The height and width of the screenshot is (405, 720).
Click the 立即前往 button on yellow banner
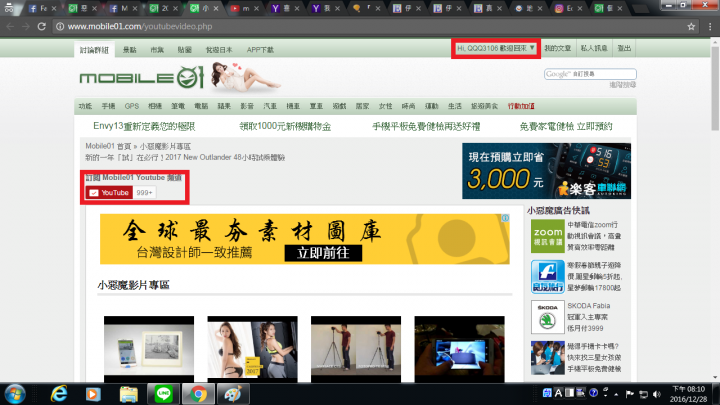(x=323, y=253)
